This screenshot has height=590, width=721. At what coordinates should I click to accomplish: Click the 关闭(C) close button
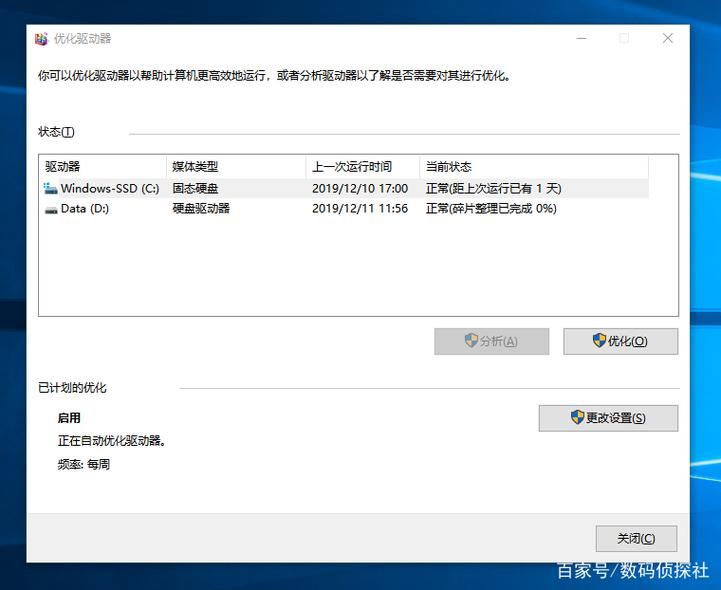[636, 538]
